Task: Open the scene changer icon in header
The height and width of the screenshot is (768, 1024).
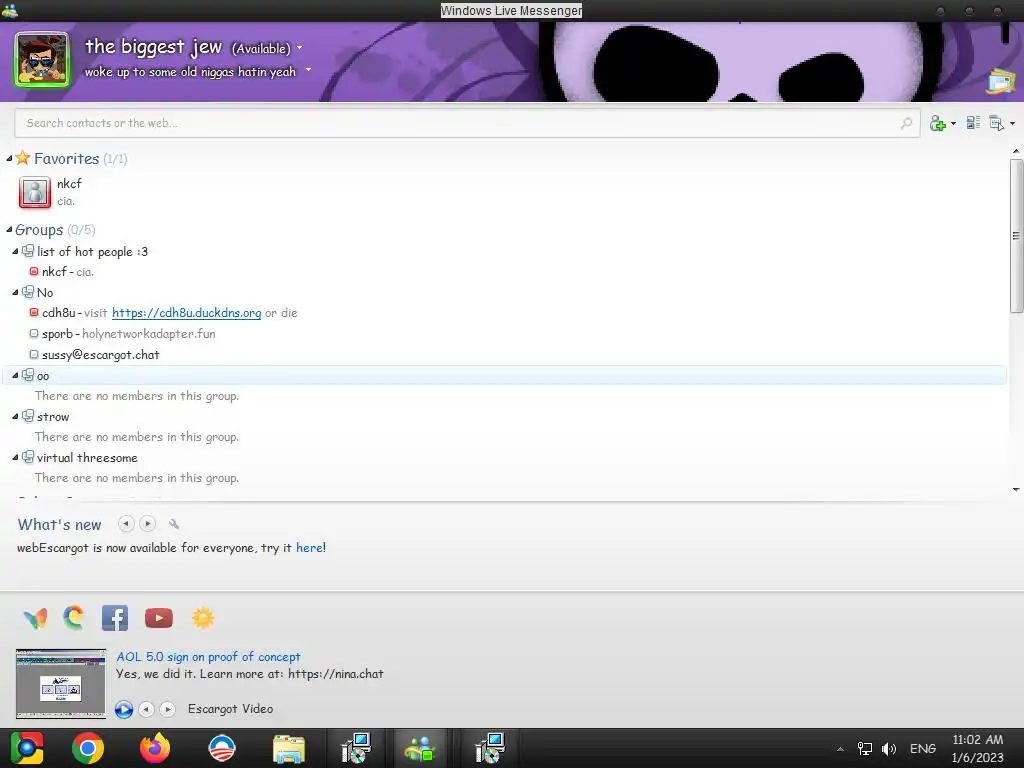Action: [1000, 82]
